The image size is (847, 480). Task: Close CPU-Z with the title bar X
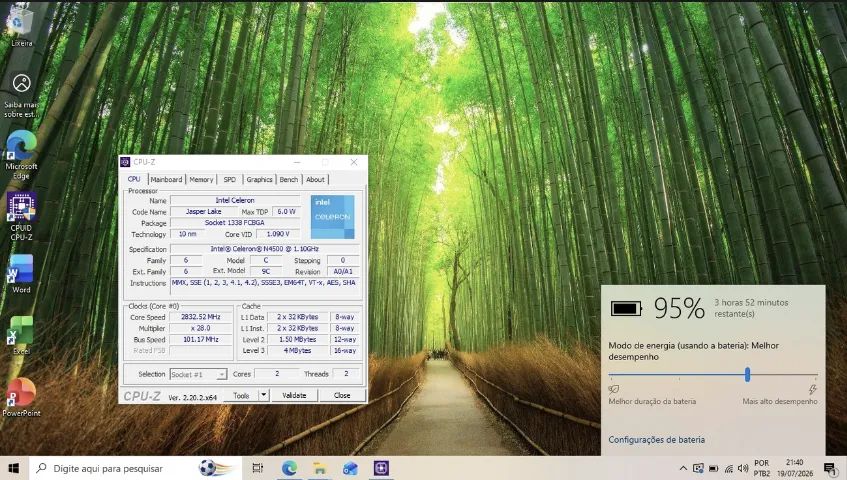tap(354, 162)
